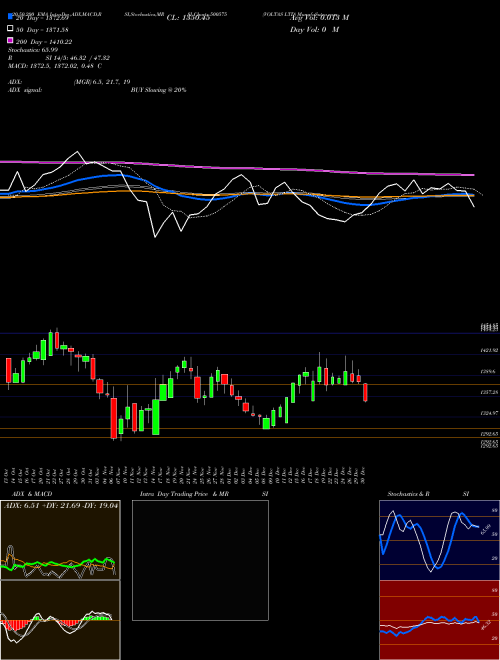Select the RSI 14/3 values line

coord(59,58)
